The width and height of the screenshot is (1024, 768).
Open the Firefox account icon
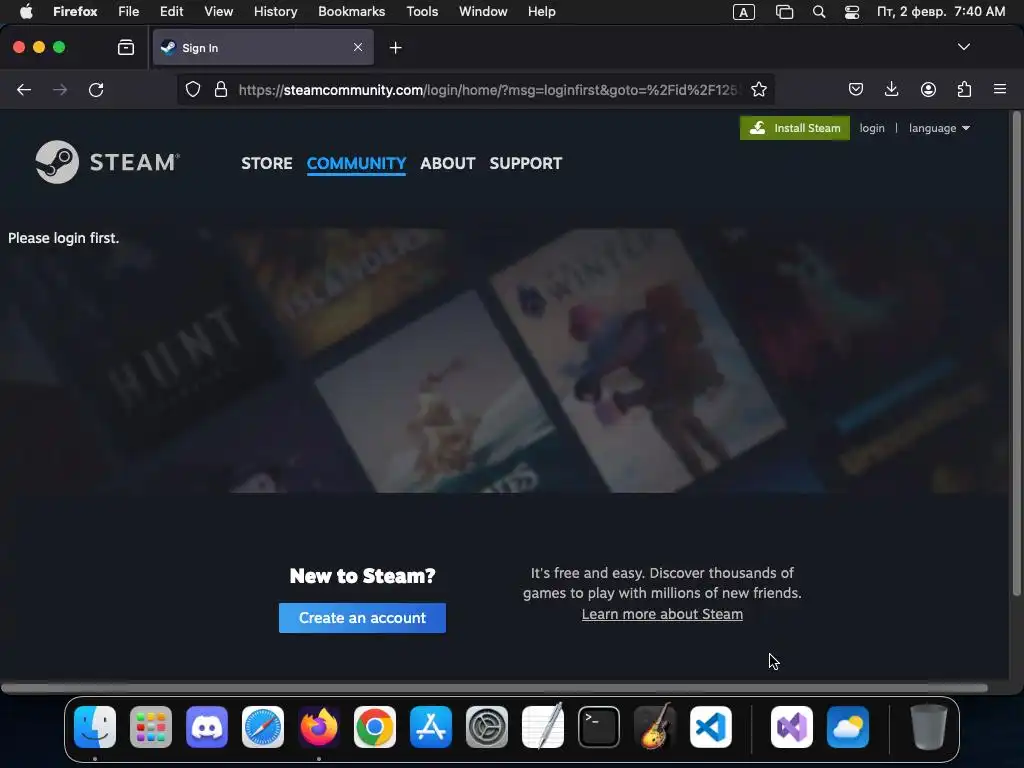point(928,89)
